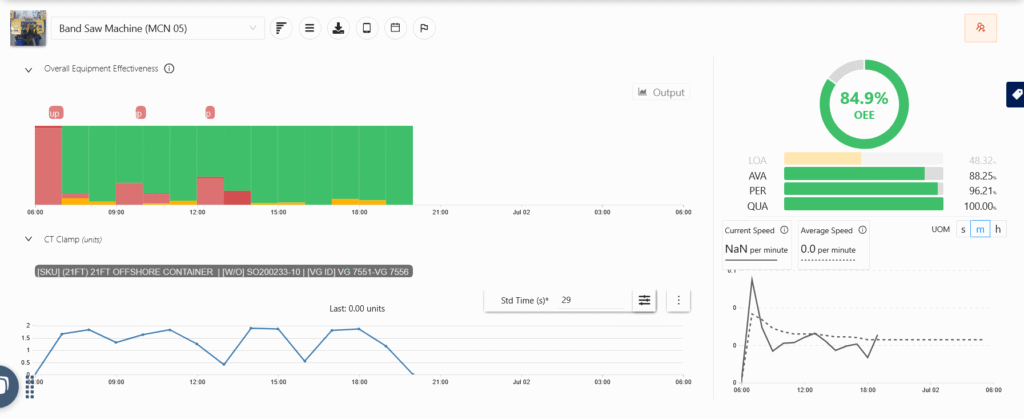Select minutes 'm' unit of measure
1024x419 pixels.
pyautogui.click(x=980, y=230)
